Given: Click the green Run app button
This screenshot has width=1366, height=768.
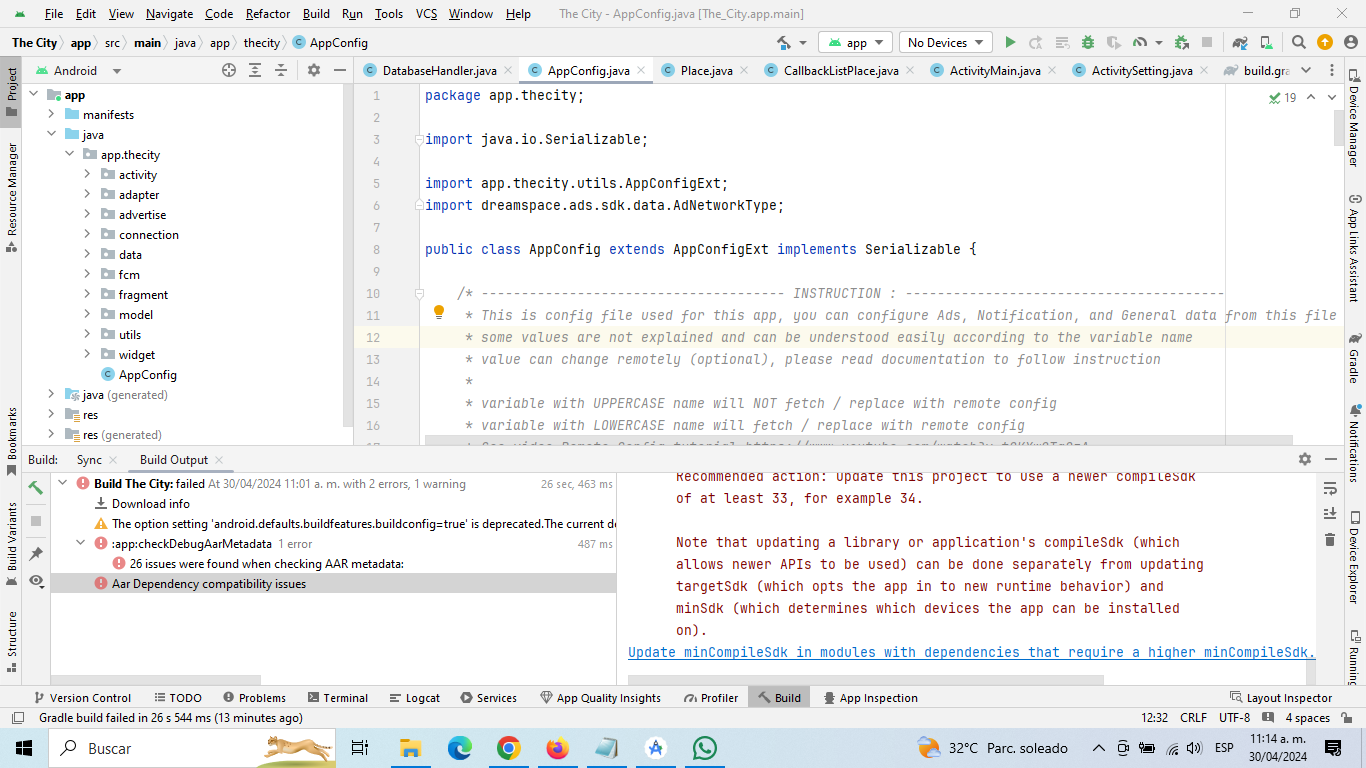Looking at the screenshot, I should (x=1010, y=43).
